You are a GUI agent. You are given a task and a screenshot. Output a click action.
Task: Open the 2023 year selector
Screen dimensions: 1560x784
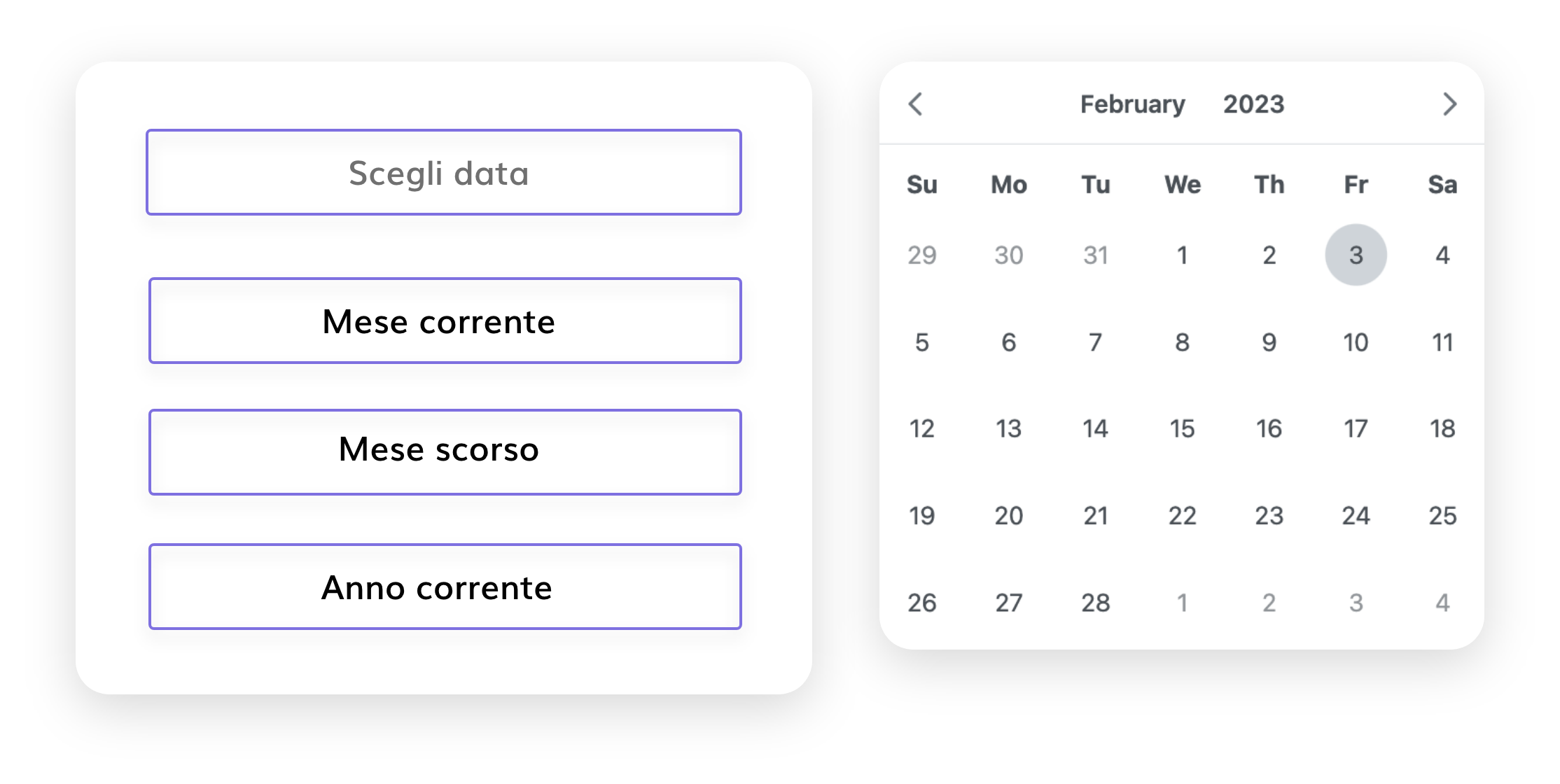1253,104
